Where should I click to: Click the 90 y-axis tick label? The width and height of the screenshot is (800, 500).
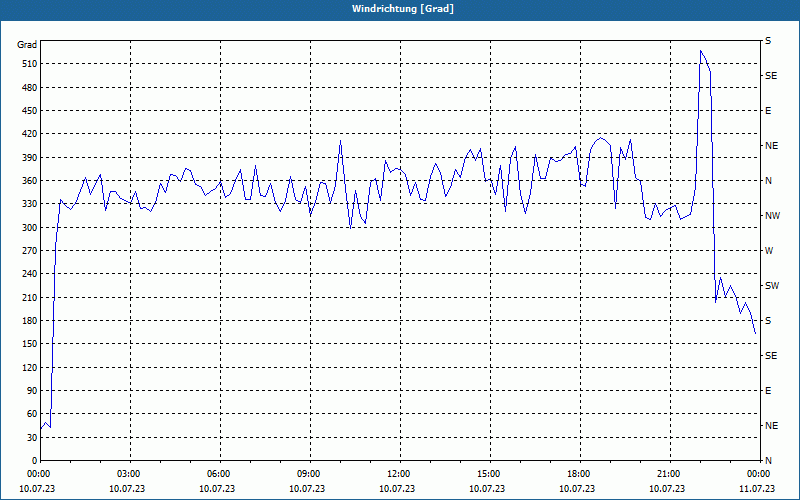[32, 391]
